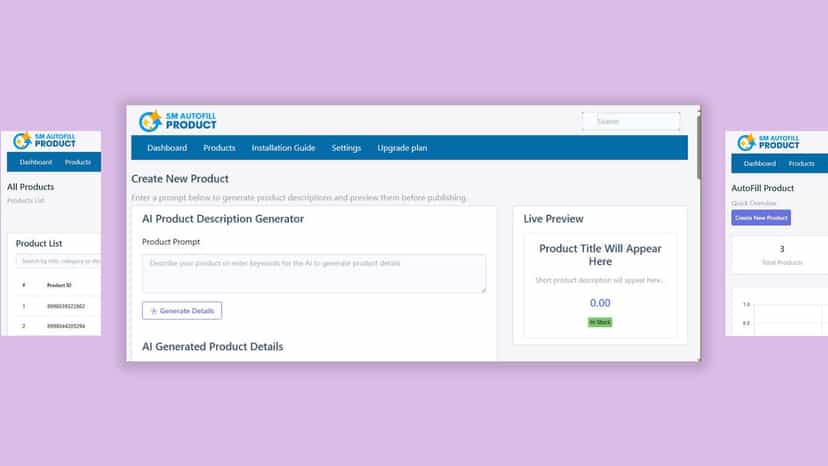The image size is (828, 466).
Task: Click the Product ID column header in left window
Action: click(x=59, y=285)
